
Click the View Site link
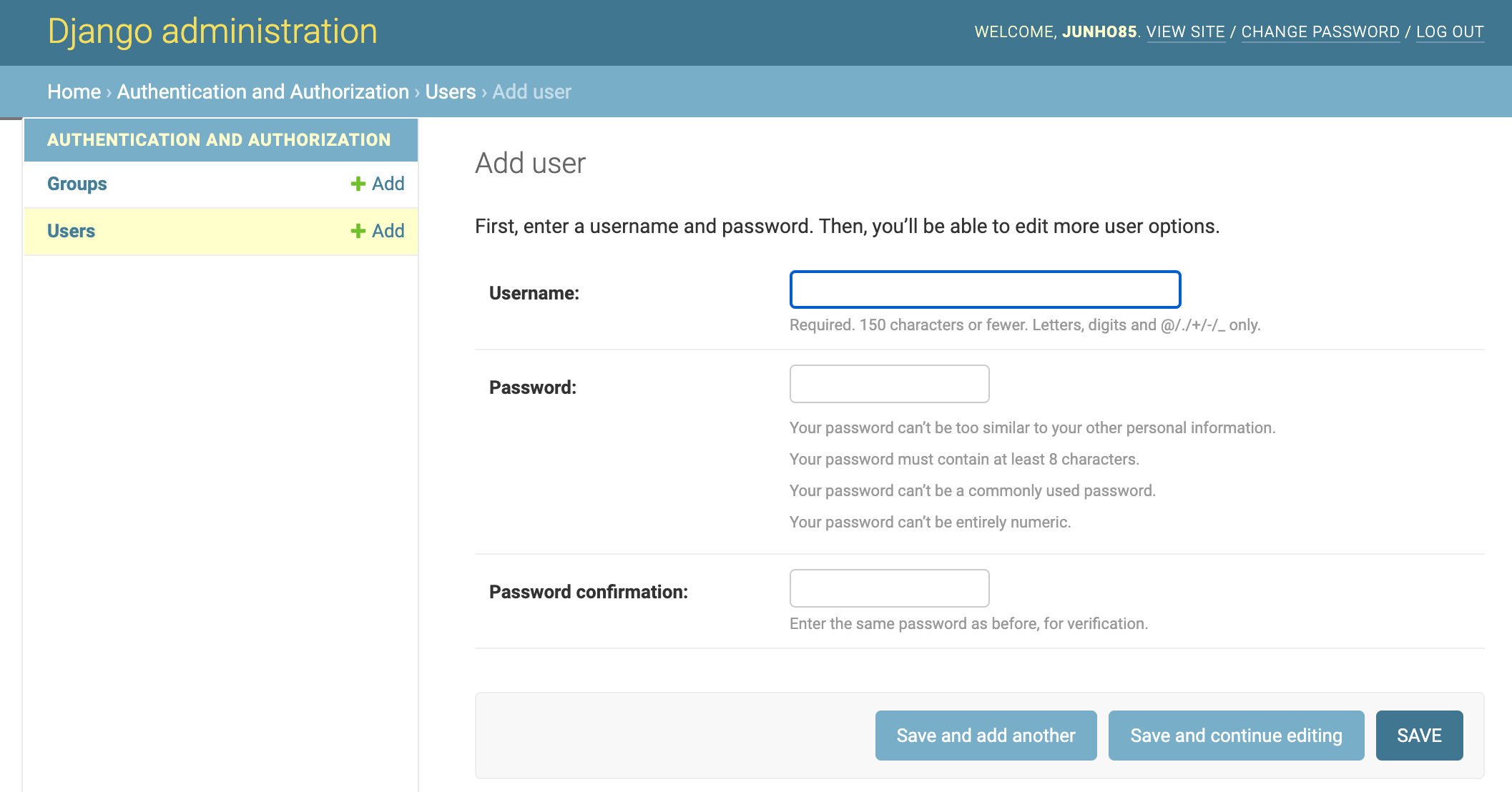pyautogui.click(x=1185, y=32)
